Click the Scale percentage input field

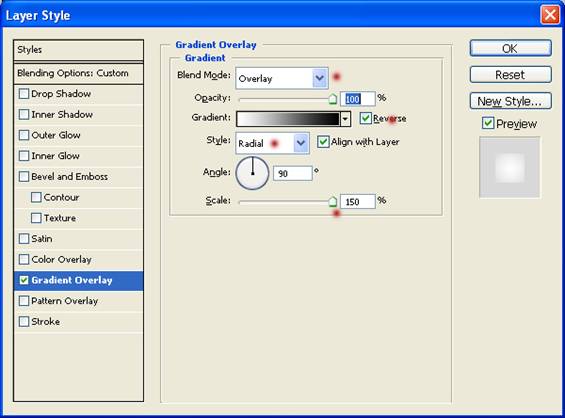pyautogui.click(x=358, y=201)
